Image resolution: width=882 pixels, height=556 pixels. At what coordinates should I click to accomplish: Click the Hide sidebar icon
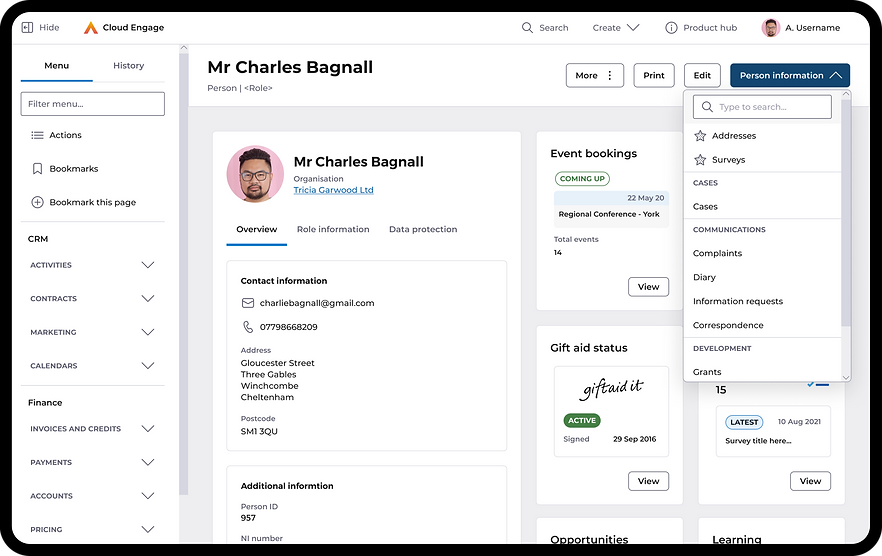(27, 27)
